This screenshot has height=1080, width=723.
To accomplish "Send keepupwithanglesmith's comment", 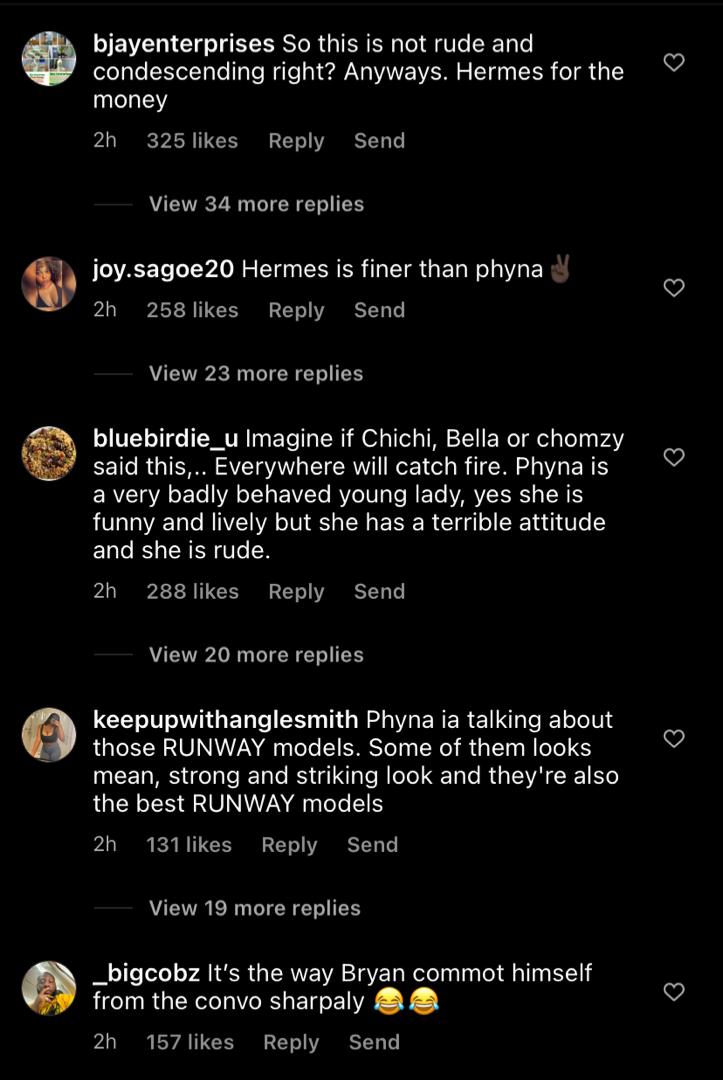I will (373, 844).
